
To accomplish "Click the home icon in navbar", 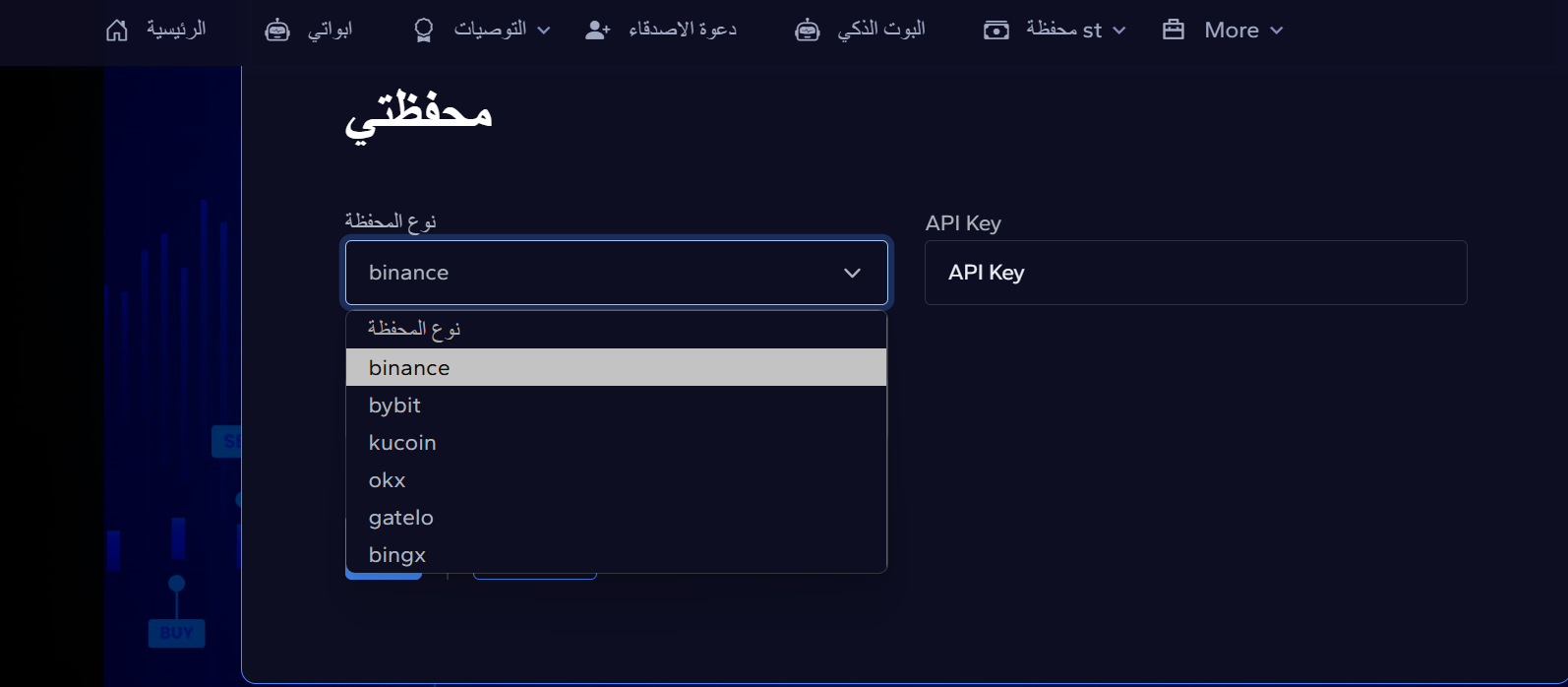I will point(117,31).
